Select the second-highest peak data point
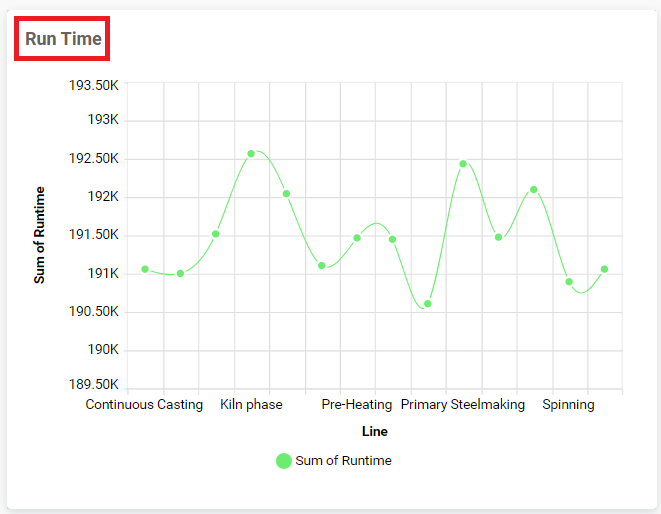The image size is (661, 514). [463, 164]
